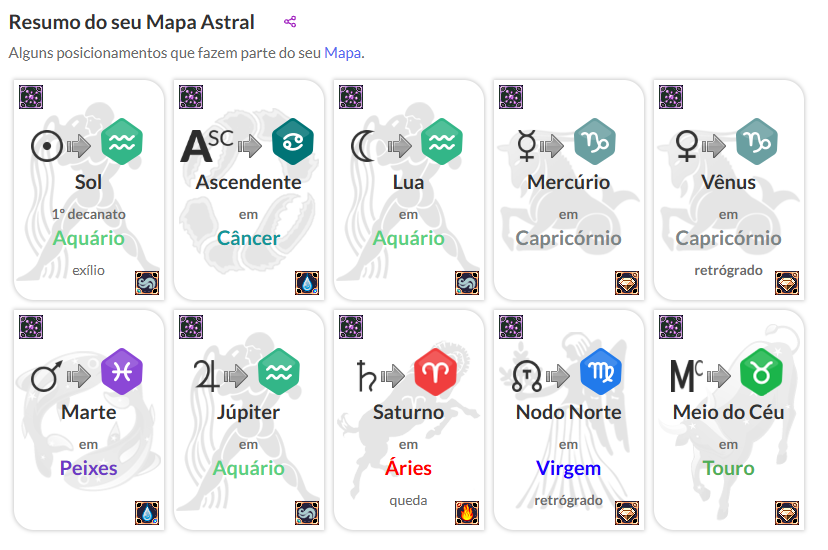Click the Peixes hexagon on Marte card

click(x=121, y=372)
